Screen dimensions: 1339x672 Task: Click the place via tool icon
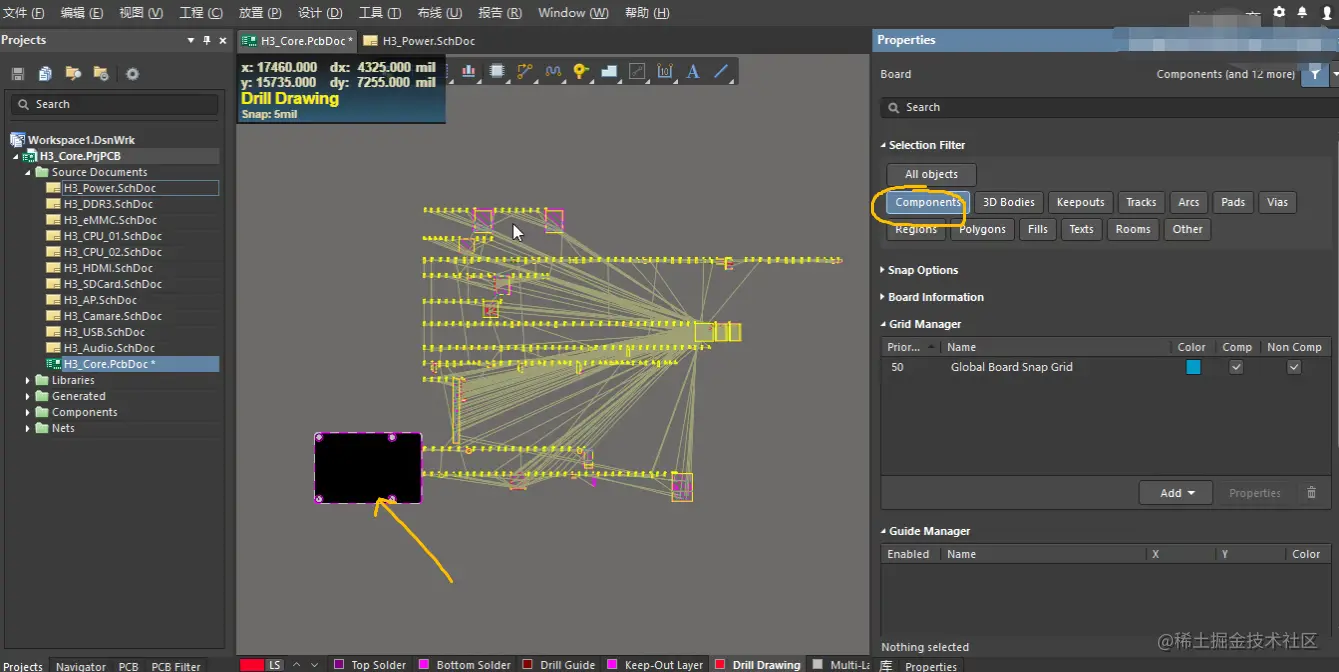[580, 71]
